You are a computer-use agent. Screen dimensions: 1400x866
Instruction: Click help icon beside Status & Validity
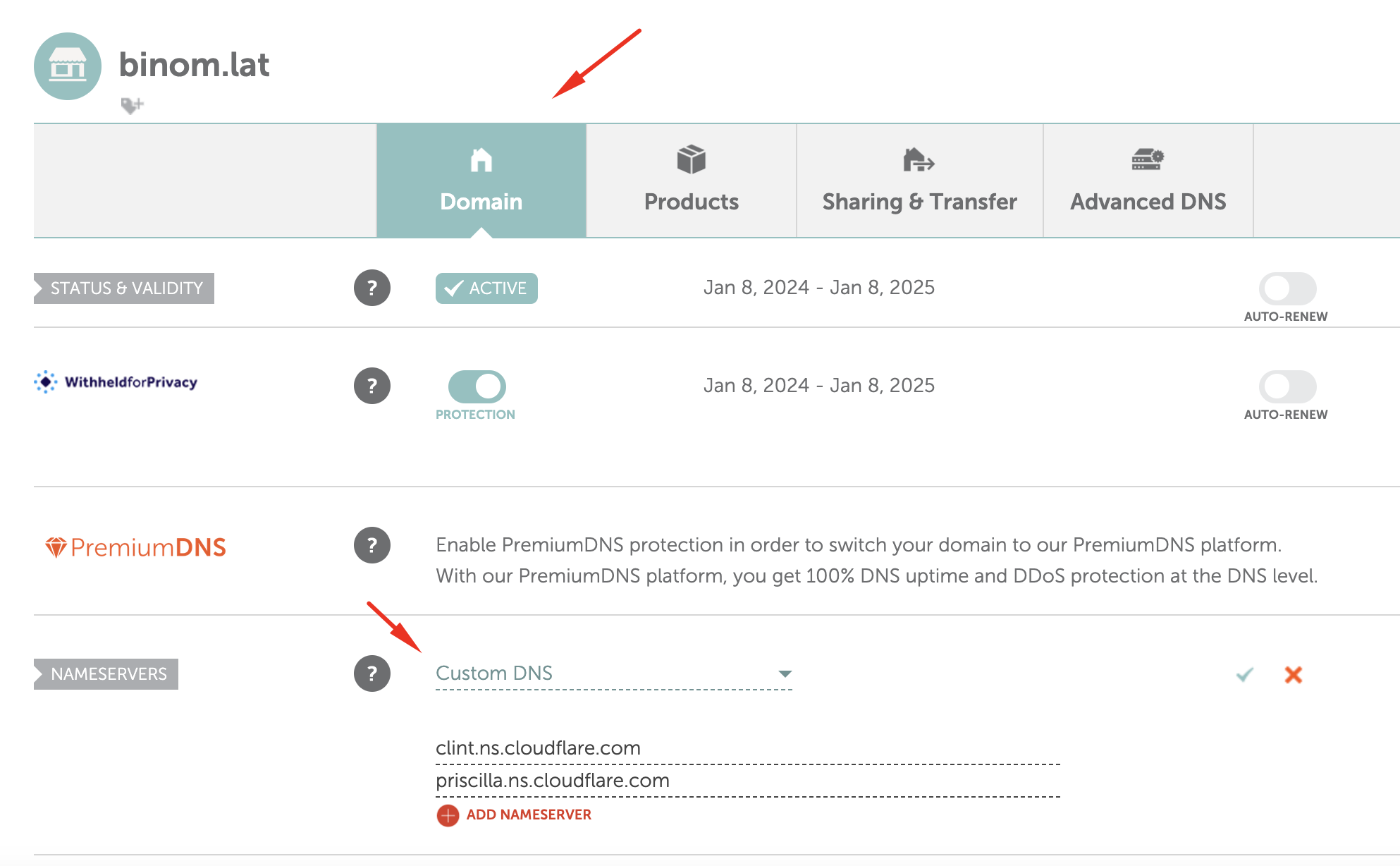(372, 288)
